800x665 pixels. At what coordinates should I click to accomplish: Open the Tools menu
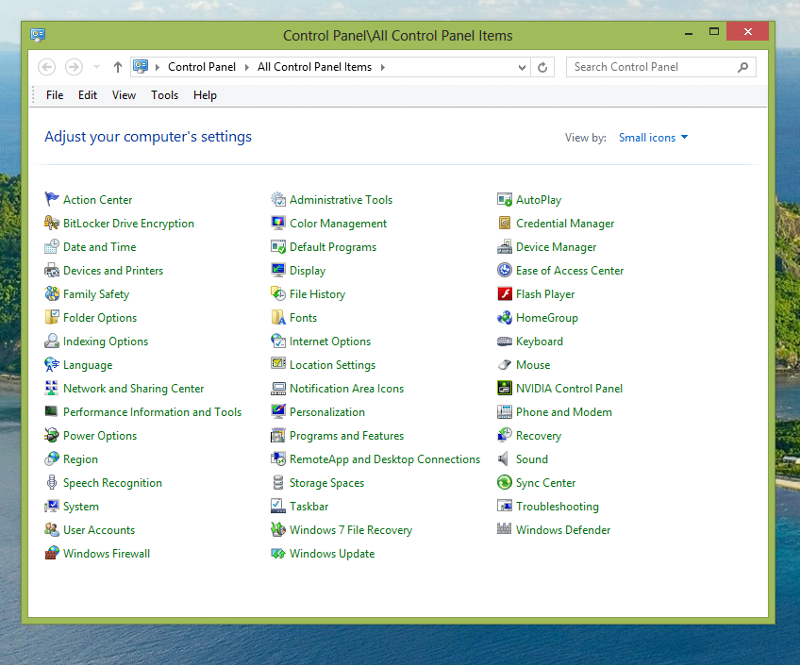(164, 95)
